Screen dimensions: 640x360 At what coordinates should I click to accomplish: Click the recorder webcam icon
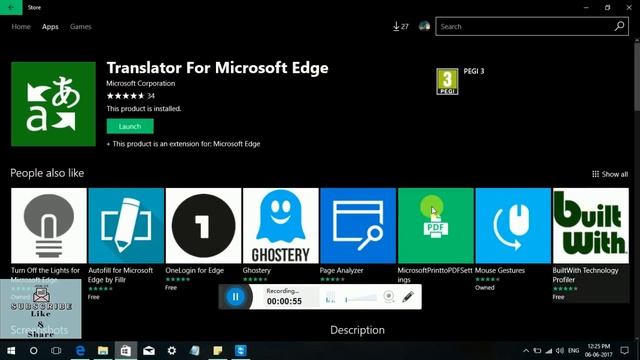click(x=389, y=297)
